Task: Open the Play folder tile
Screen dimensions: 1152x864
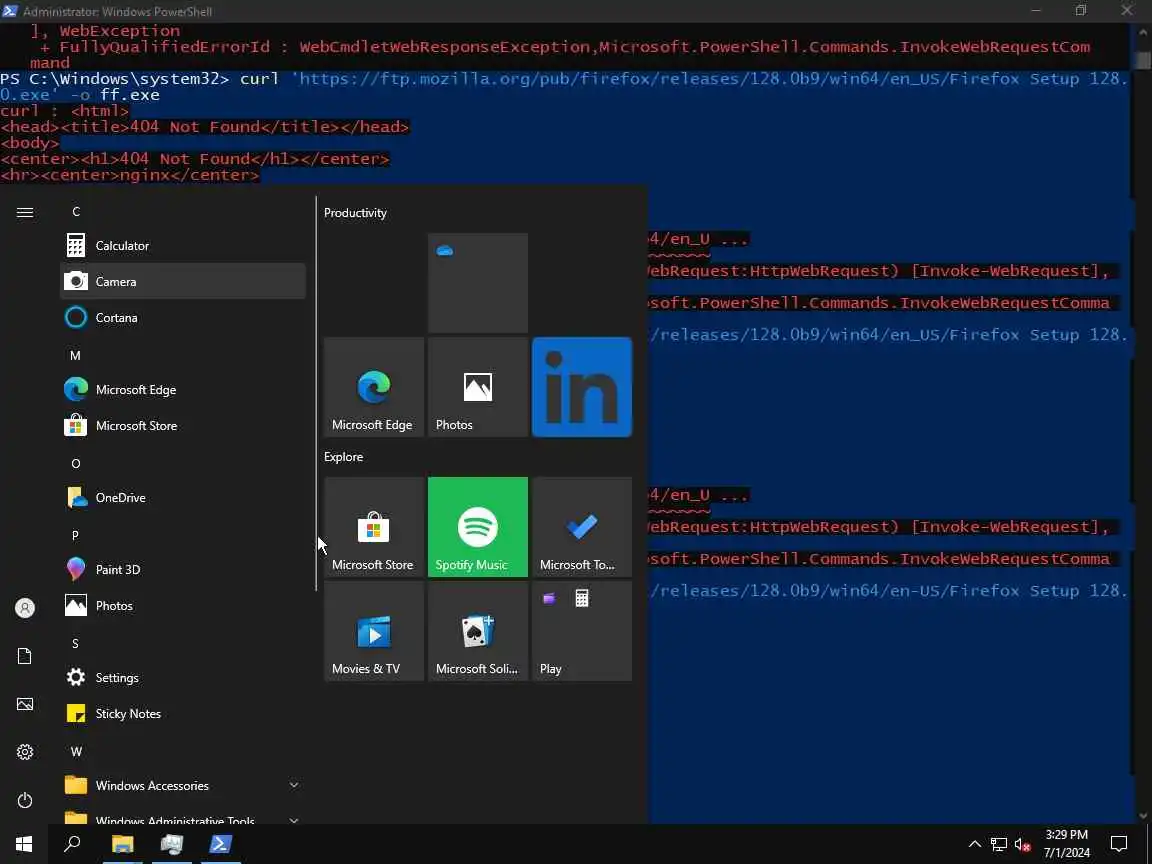Action: click(582, 631)
